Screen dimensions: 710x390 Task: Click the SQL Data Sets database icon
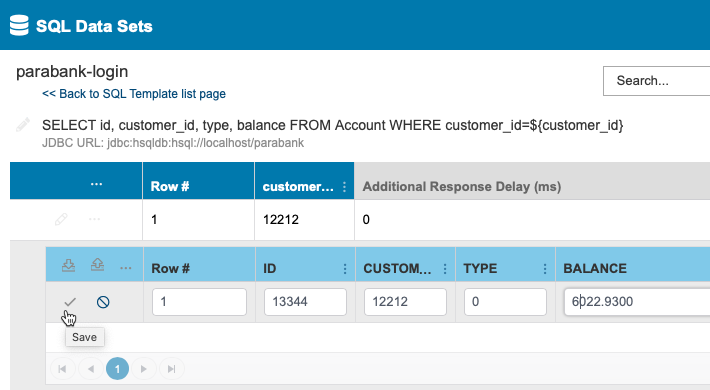19,25
